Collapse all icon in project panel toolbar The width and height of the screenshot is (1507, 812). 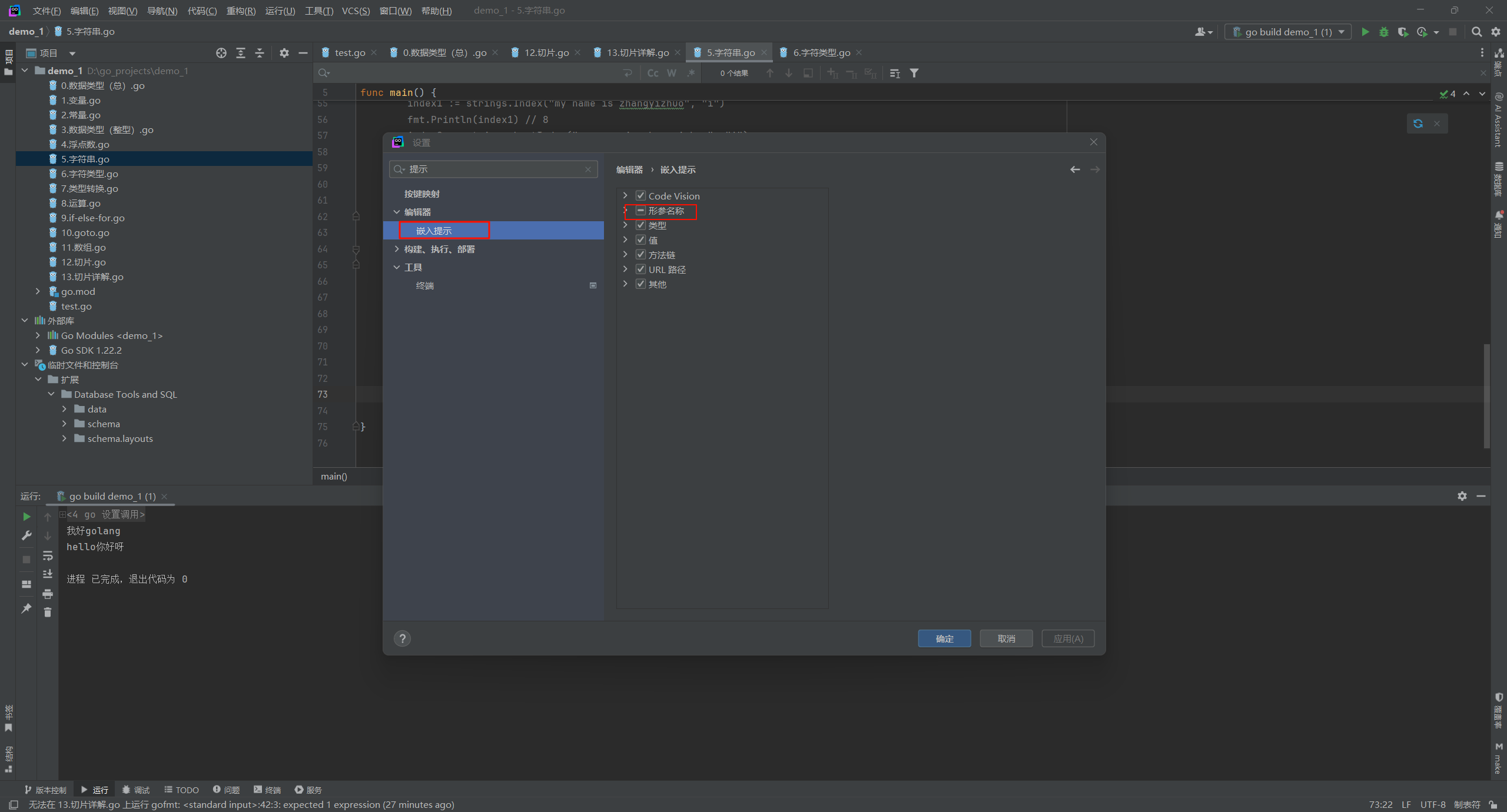[260, 53]
